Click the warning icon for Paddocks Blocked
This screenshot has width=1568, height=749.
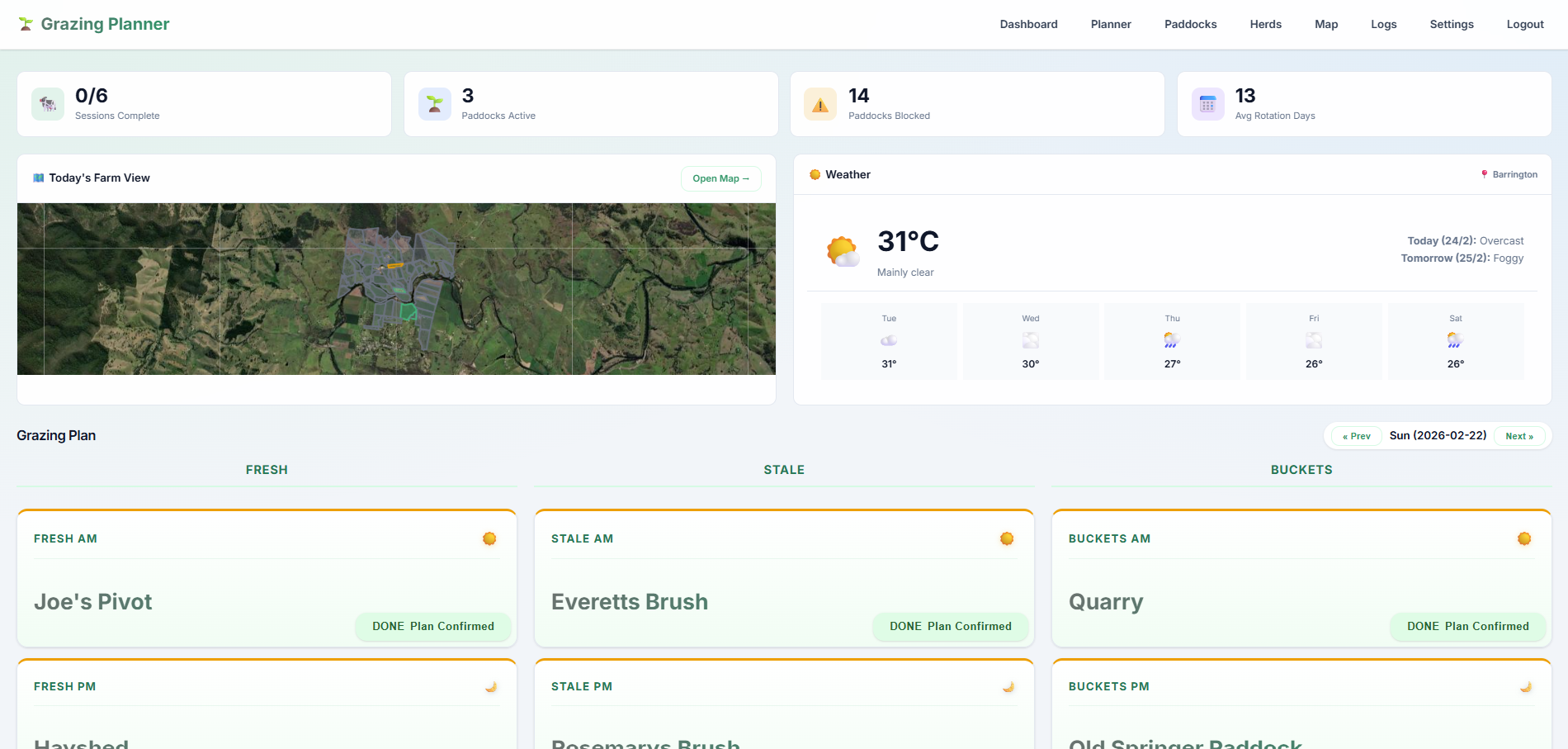click(x=820, y=103)
